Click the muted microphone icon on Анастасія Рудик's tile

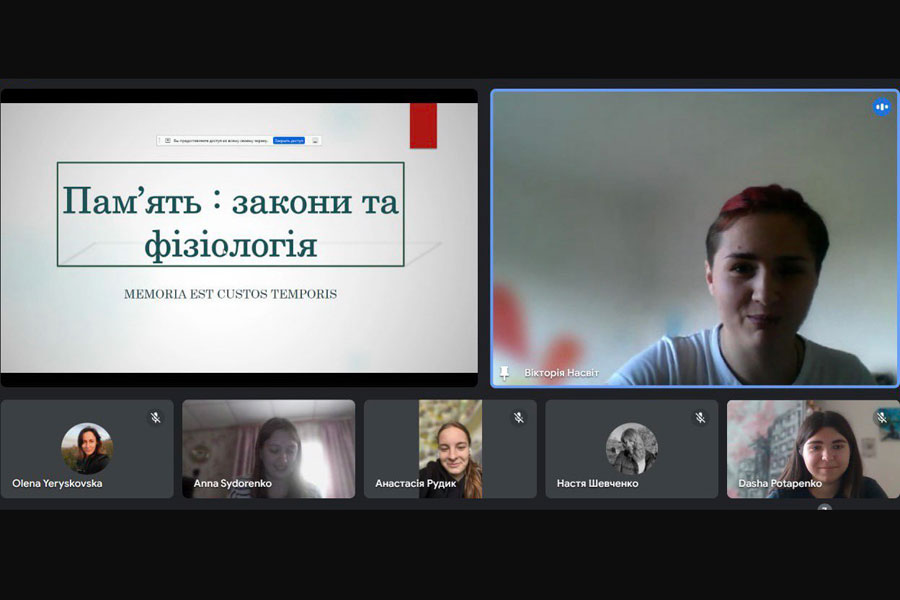pos(518,417)
